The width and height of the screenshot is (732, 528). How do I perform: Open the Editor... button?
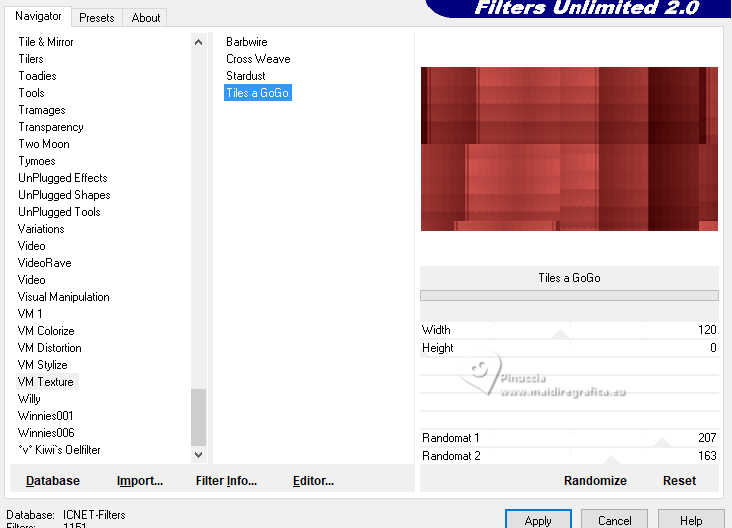pos(313,481)
